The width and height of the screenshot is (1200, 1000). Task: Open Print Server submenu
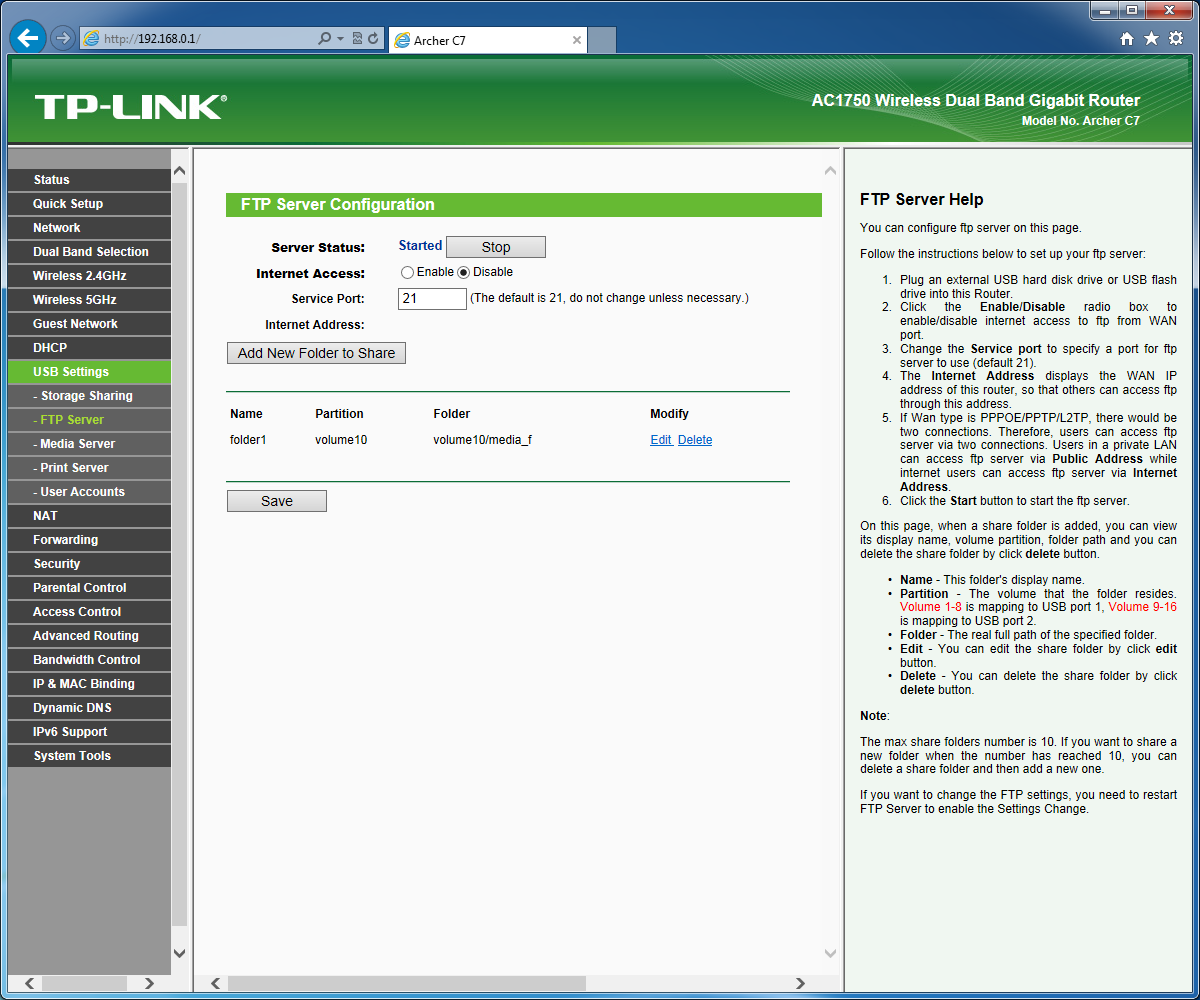89,468
